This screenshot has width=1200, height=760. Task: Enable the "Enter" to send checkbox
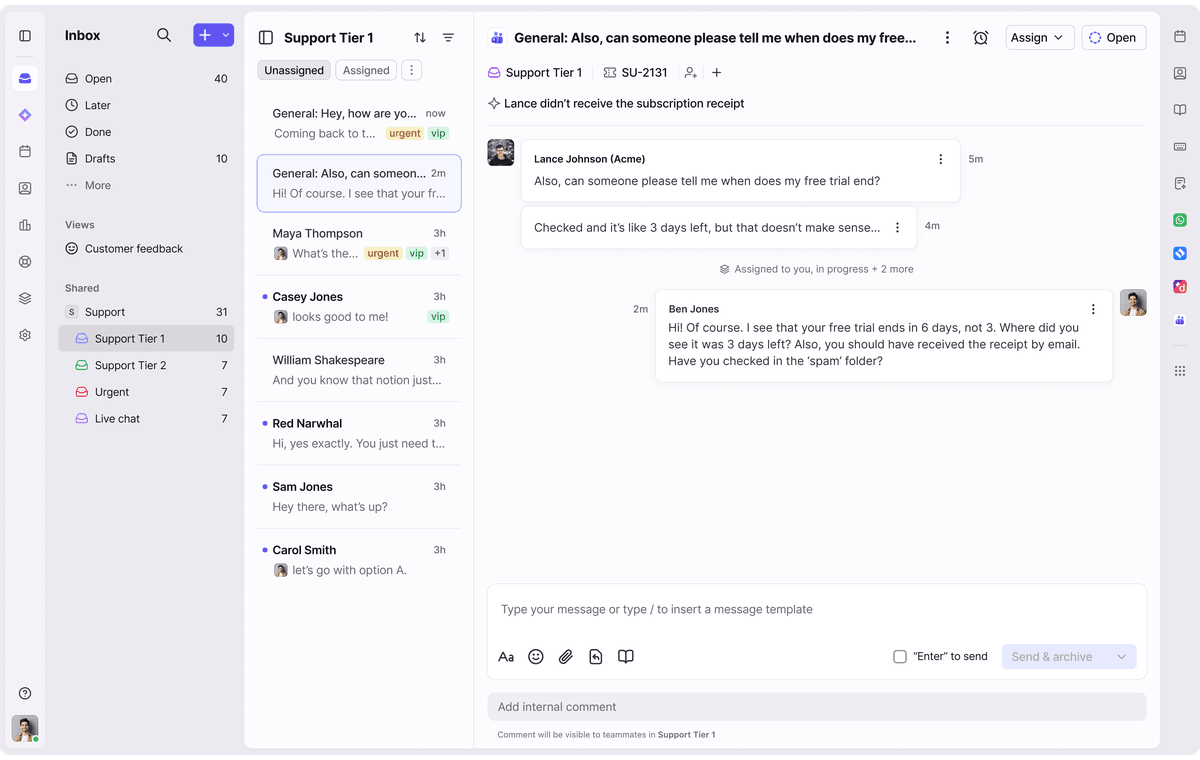point(900,657)
